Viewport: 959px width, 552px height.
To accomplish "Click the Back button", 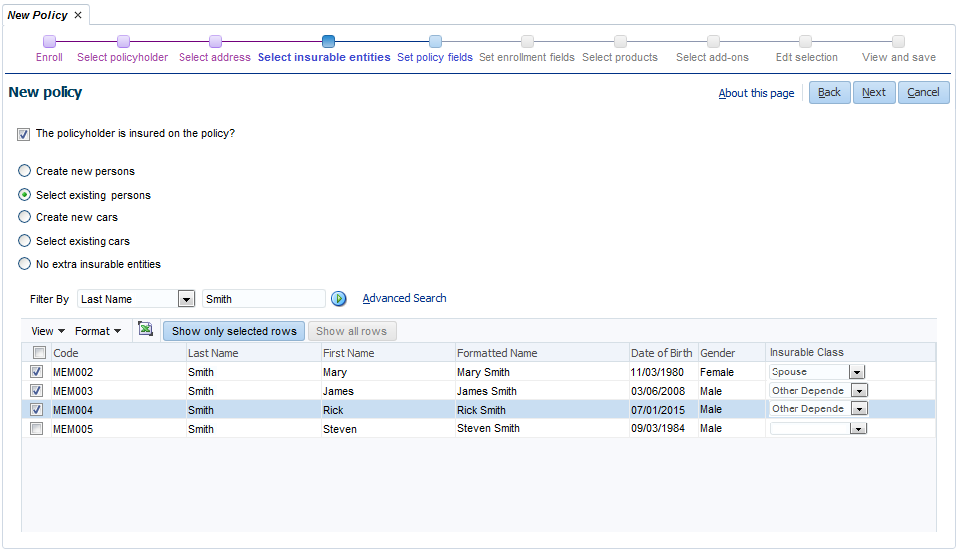I will [829, 92].
